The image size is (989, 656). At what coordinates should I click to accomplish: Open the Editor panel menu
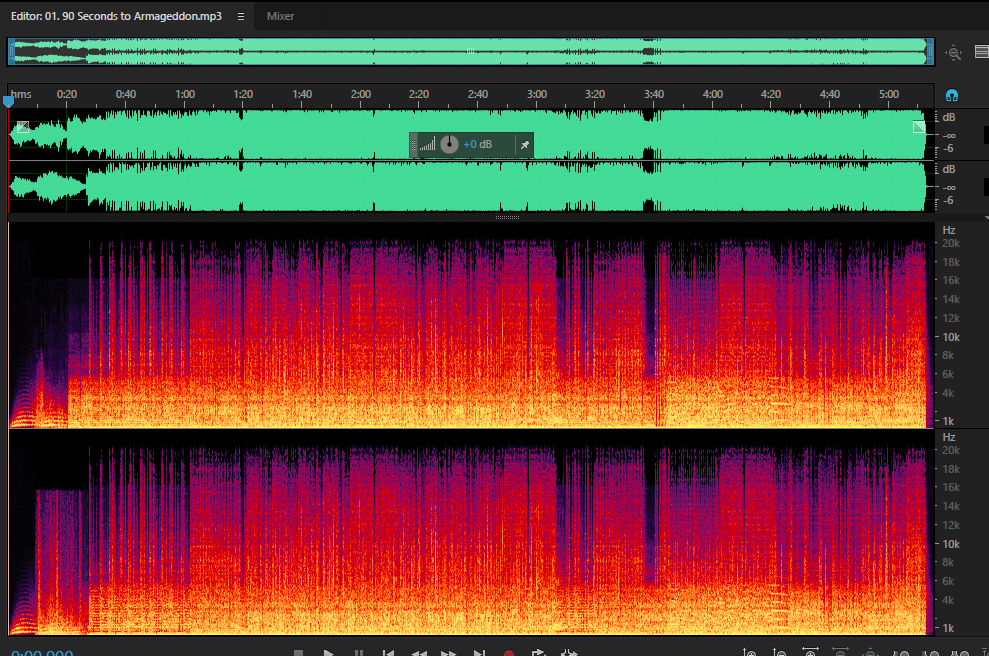pyautogui.click(x=240, y=16)
